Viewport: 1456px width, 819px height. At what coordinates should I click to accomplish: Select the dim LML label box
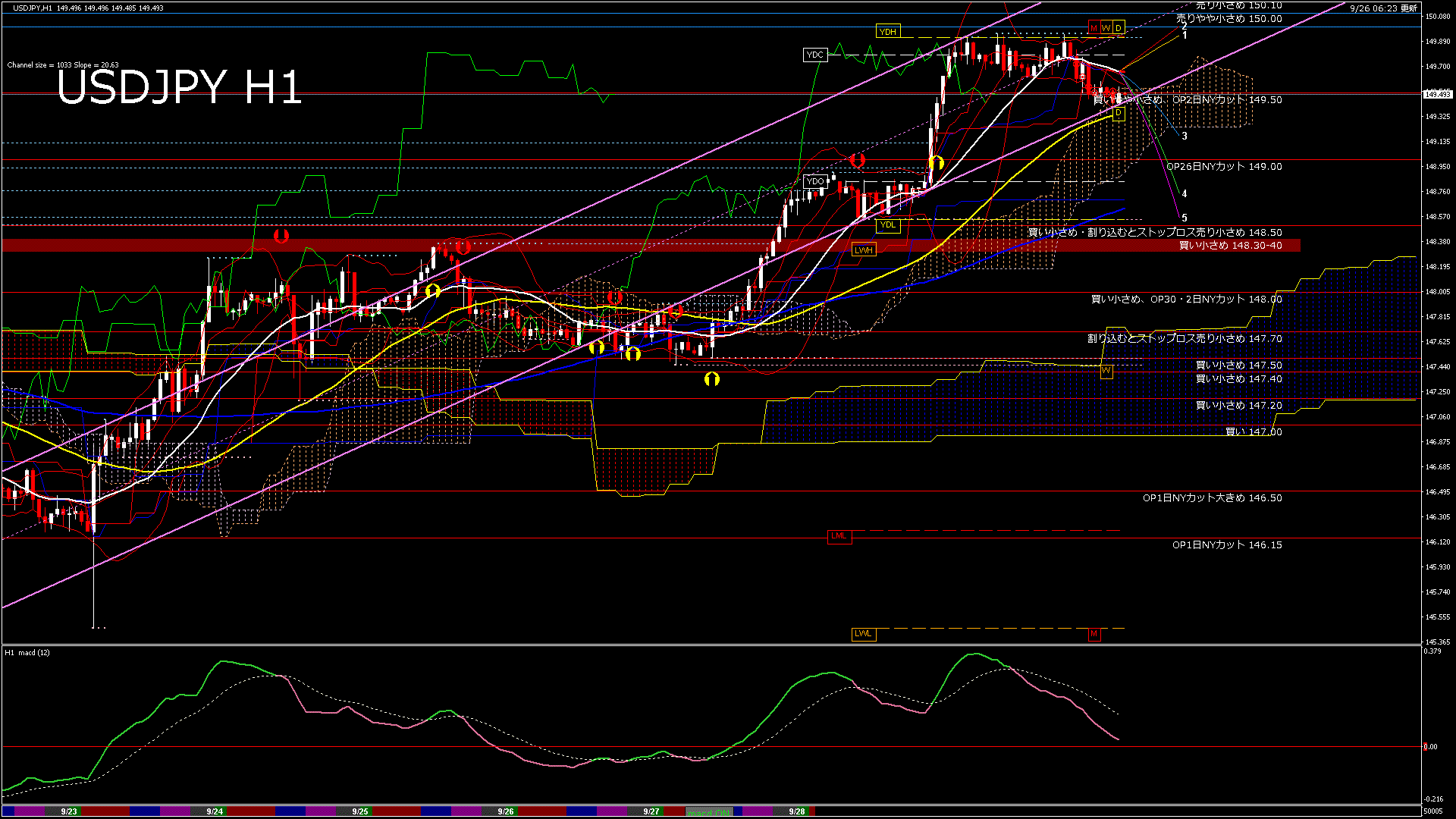(x=839, y=536)
